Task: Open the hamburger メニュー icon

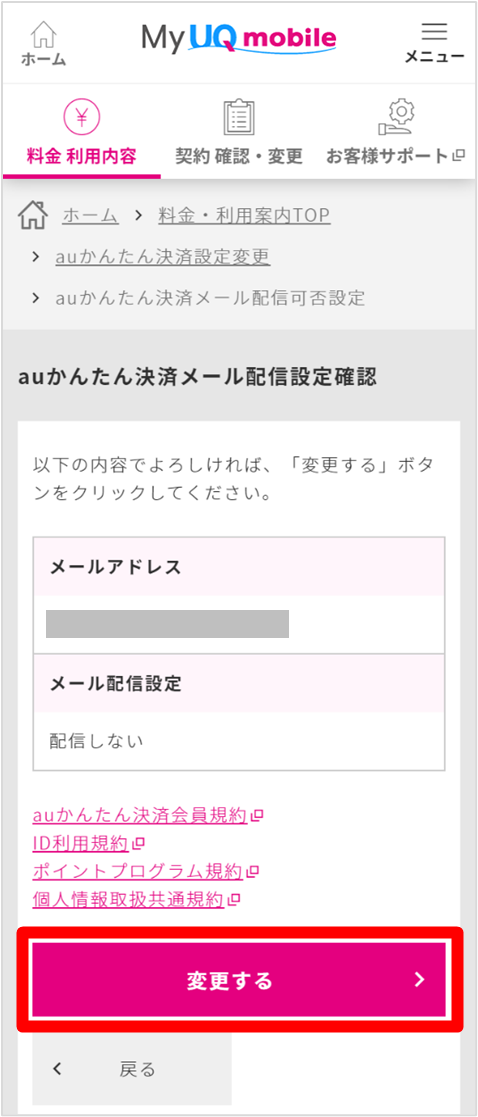Action: tap(435, 31)
